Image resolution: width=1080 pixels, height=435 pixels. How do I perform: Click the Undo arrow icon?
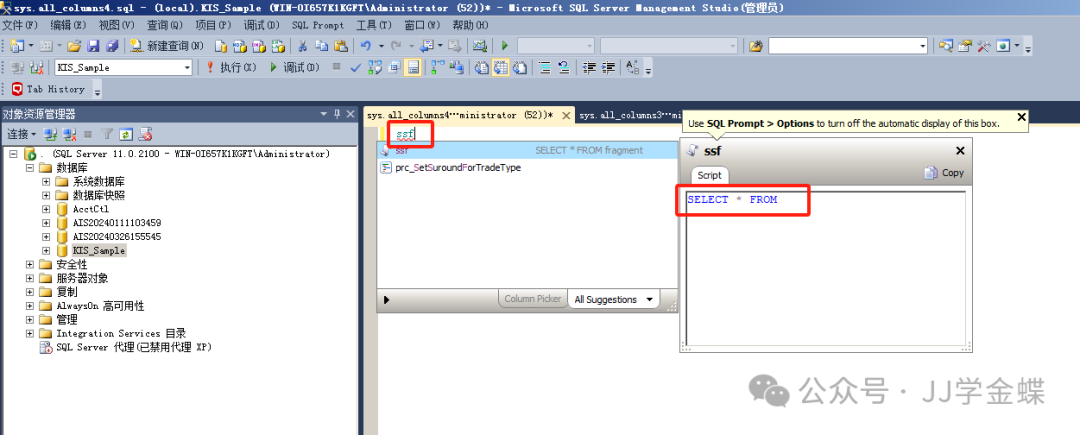tap(366, 46)
